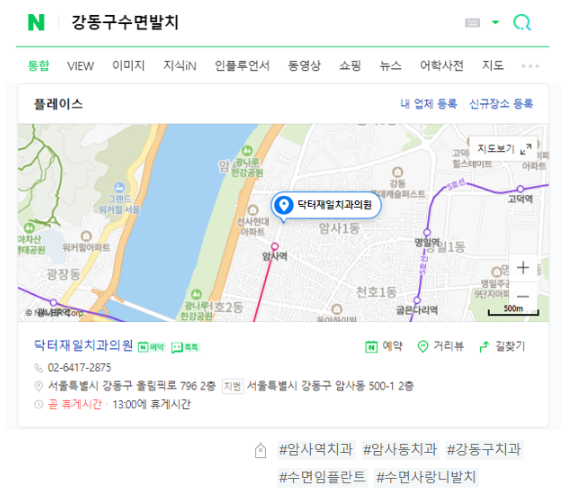The height and width of the screenshot is (502, 572).
Task: Click the 명일역 station marker on map
Action: point(427,232)
